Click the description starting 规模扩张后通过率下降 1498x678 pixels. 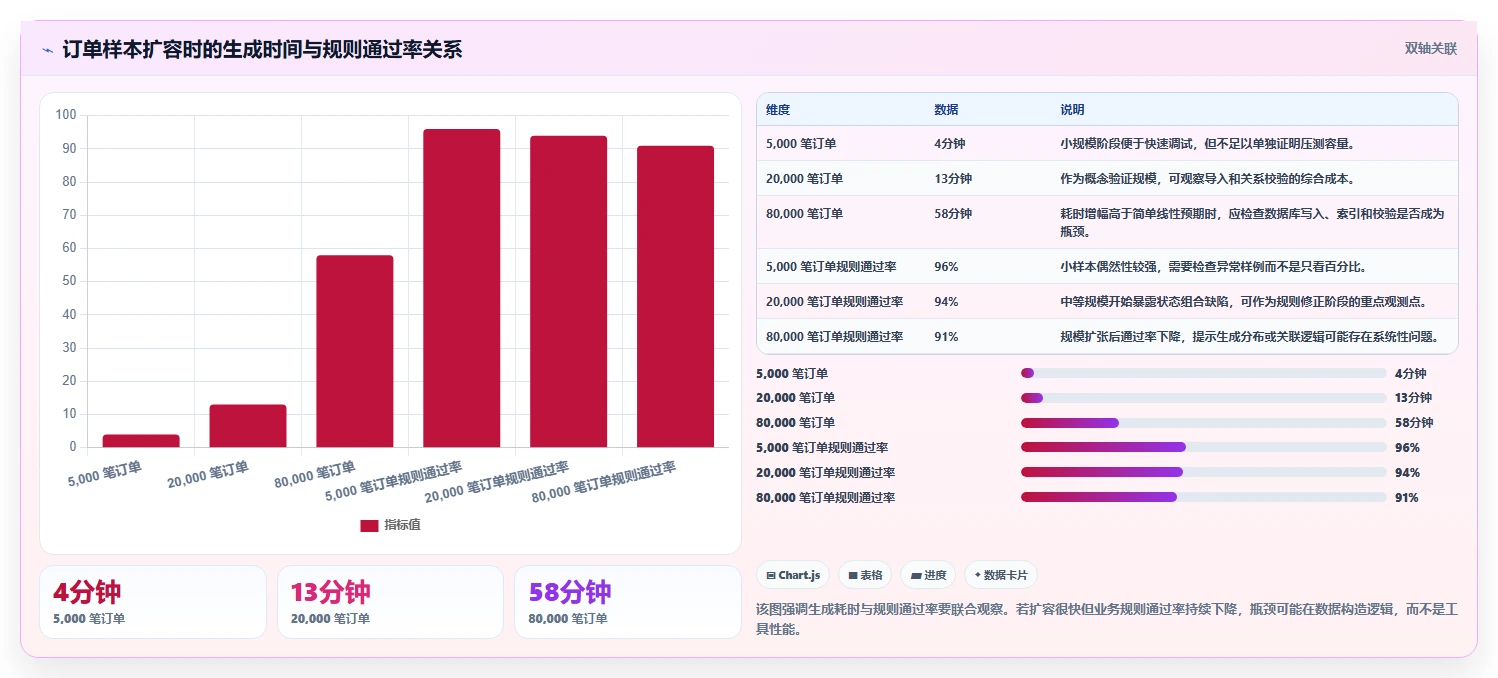[x=1250, y=336]
